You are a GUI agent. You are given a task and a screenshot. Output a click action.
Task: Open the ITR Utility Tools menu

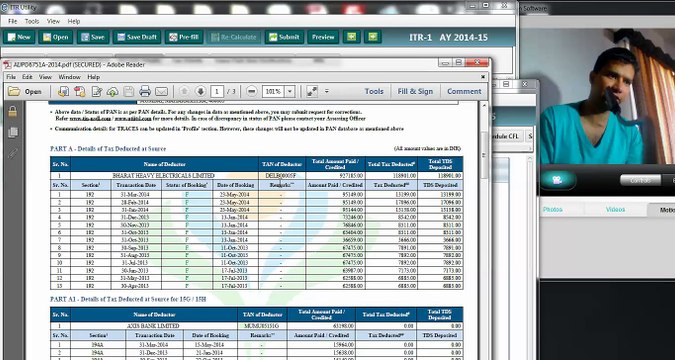[x=32, y=21]
